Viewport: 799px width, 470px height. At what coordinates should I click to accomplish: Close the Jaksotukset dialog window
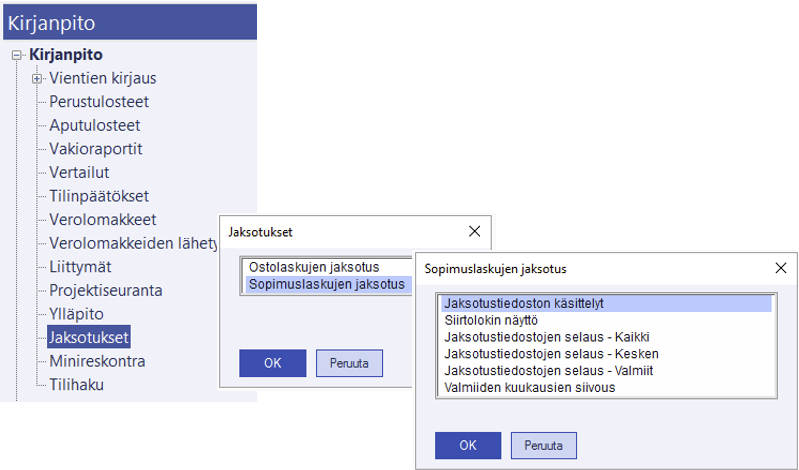click(x=474, y=232)
